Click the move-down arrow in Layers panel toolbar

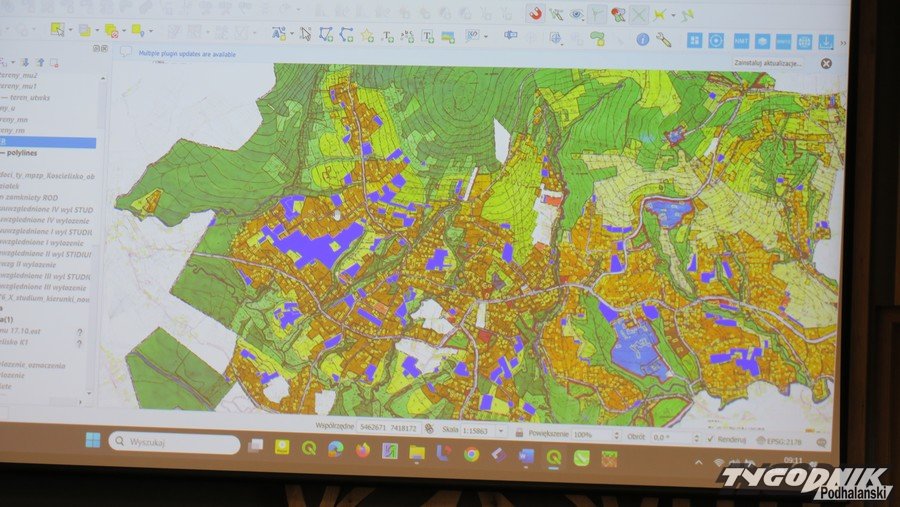(x=25, y=62)
